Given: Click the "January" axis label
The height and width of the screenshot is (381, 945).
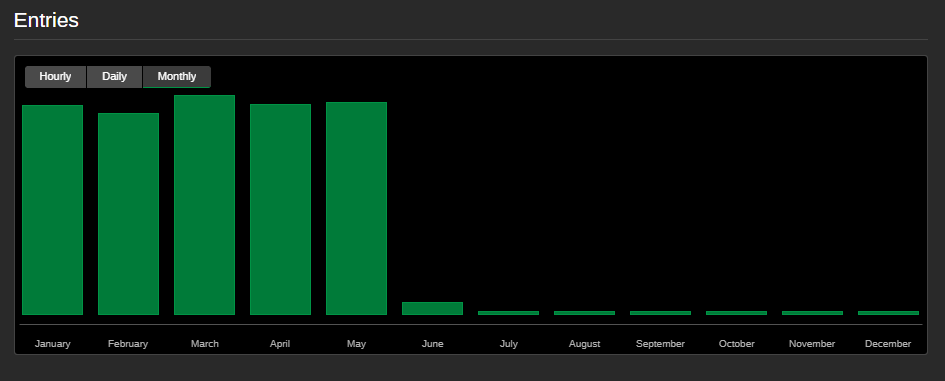Looking at the screenshot, I should (52, 344).
